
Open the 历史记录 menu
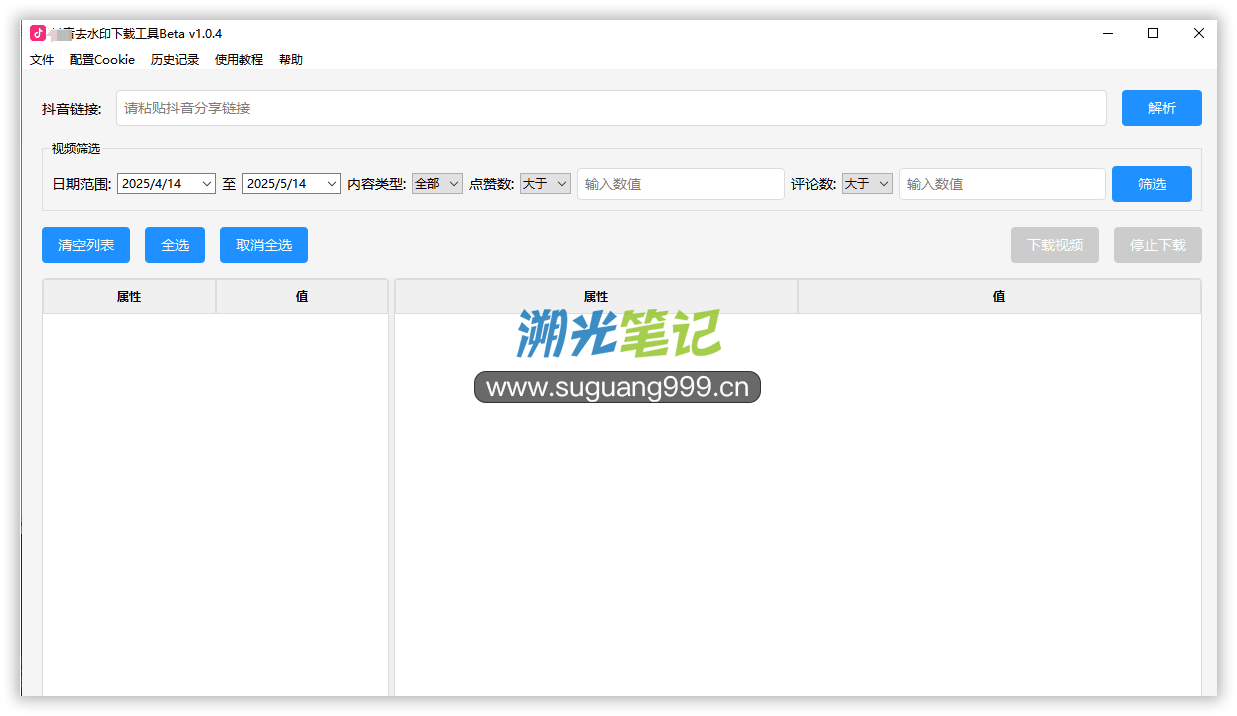(x=175, y=60)
